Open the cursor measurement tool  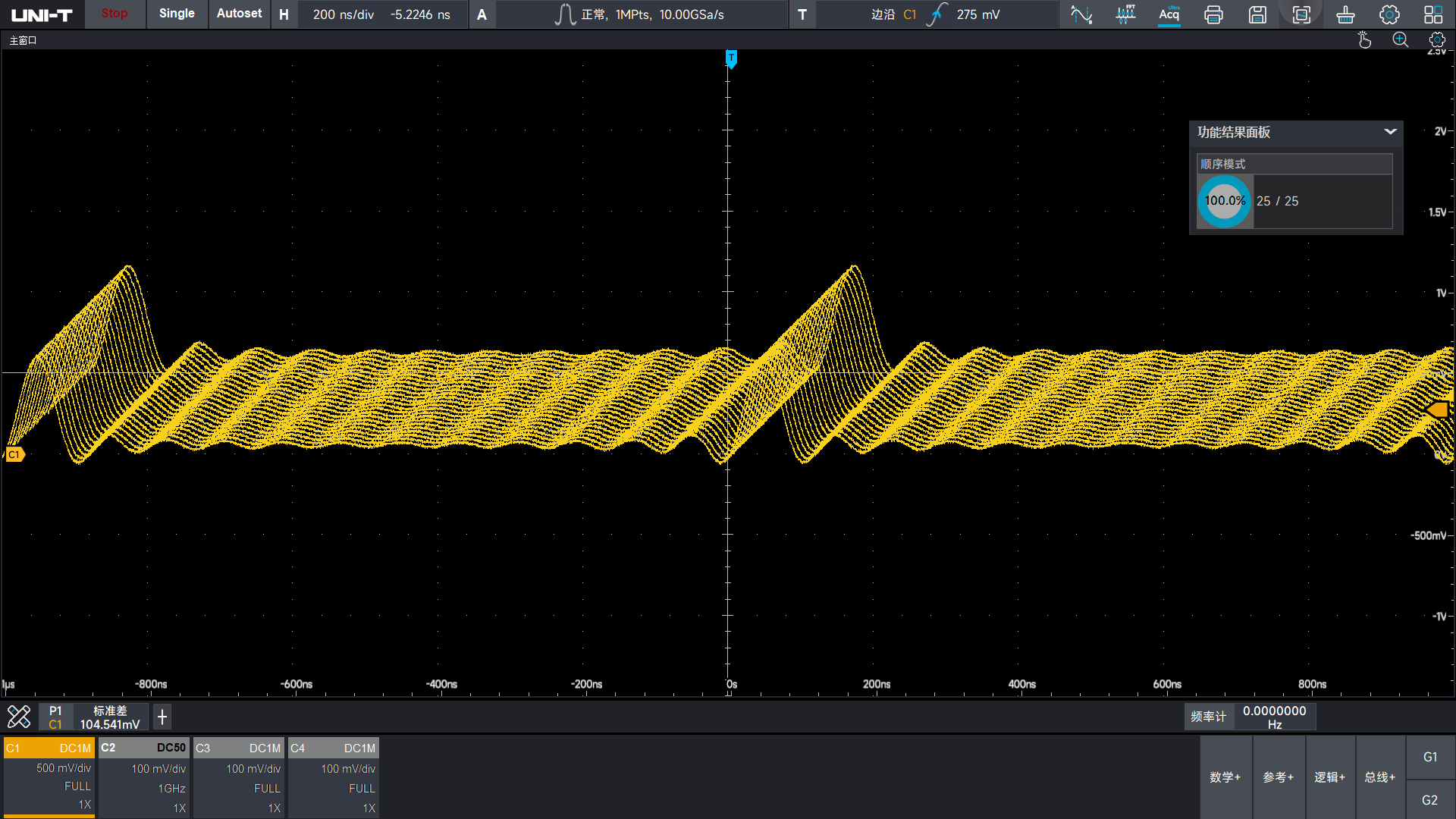tap(1081, 14)
